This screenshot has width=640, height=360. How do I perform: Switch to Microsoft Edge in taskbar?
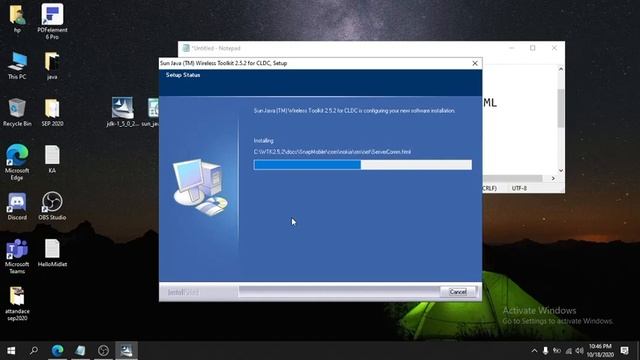[x=58, y=350]
